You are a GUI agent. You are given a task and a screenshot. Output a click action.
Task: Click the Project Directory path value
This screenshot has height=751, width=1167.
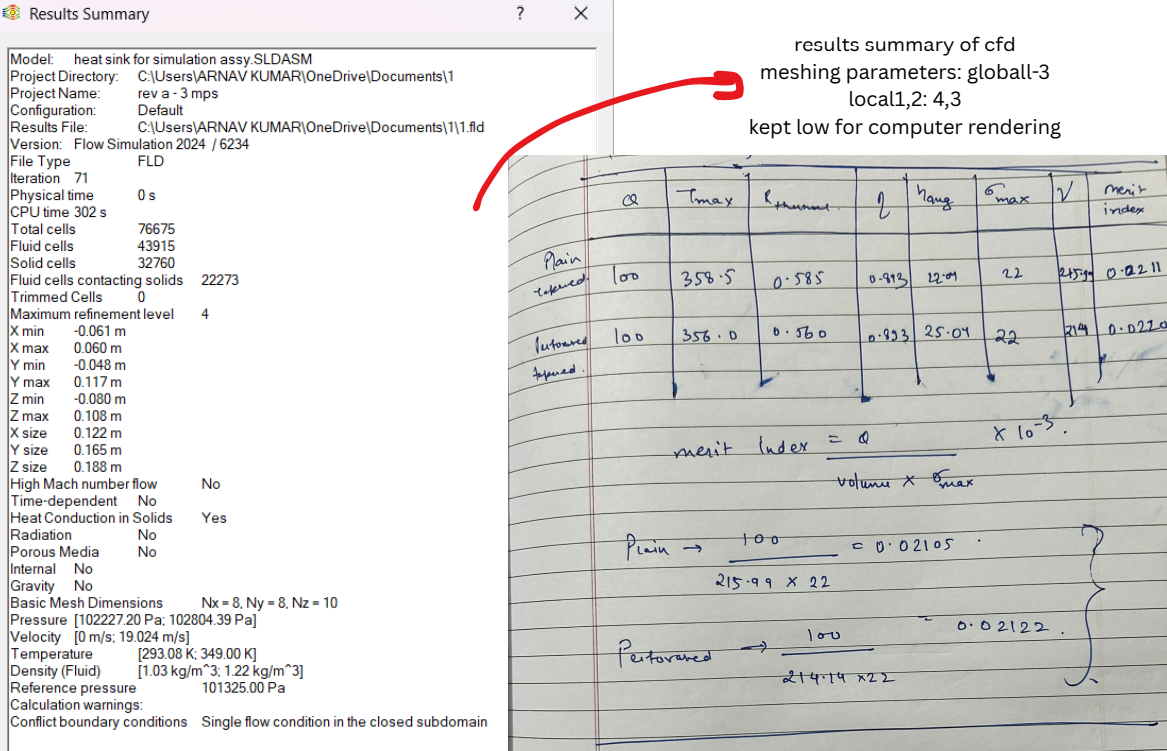[295, 77]
